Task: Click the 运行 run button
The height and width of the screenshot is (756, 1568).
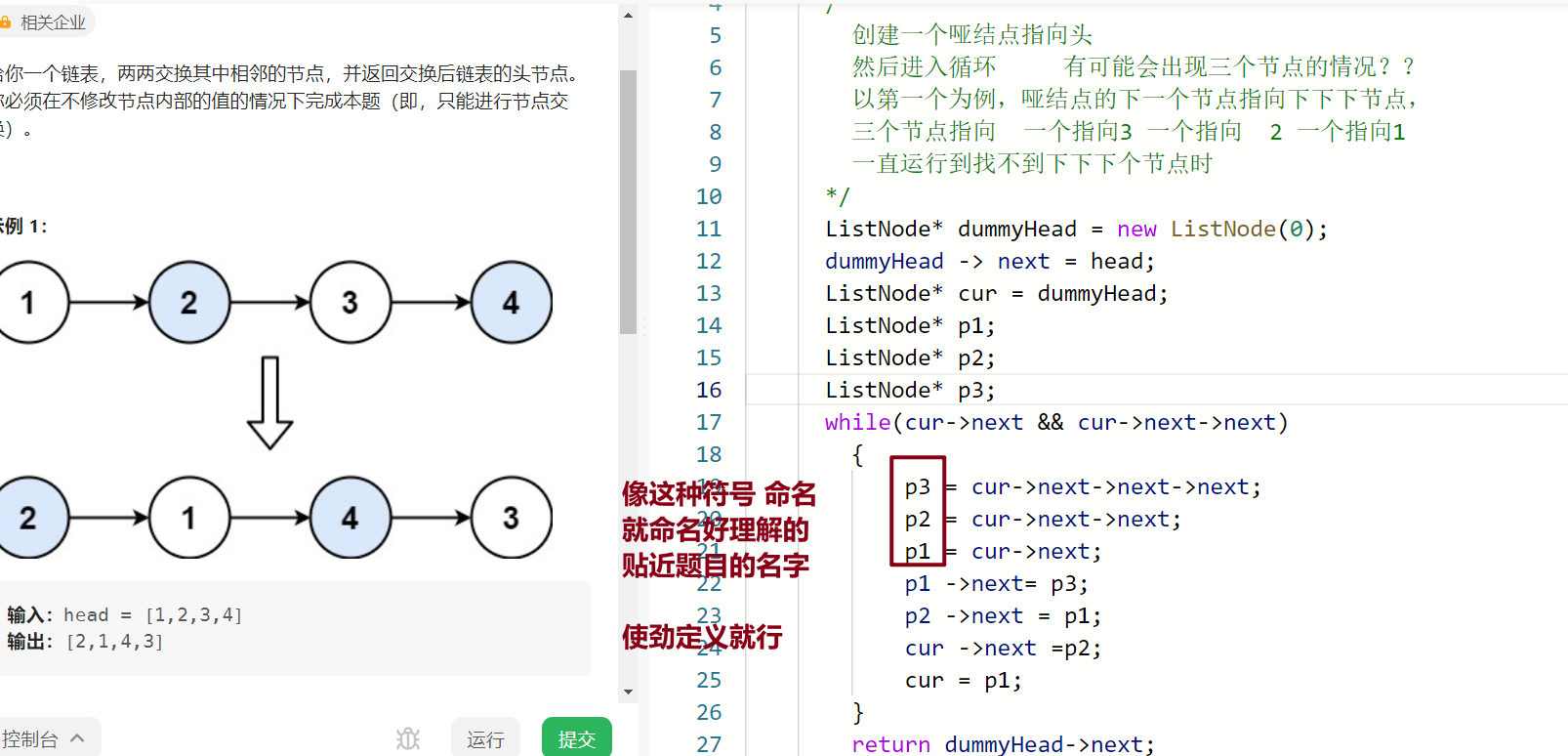Action: pyautogui.click(x=485, y=738)
